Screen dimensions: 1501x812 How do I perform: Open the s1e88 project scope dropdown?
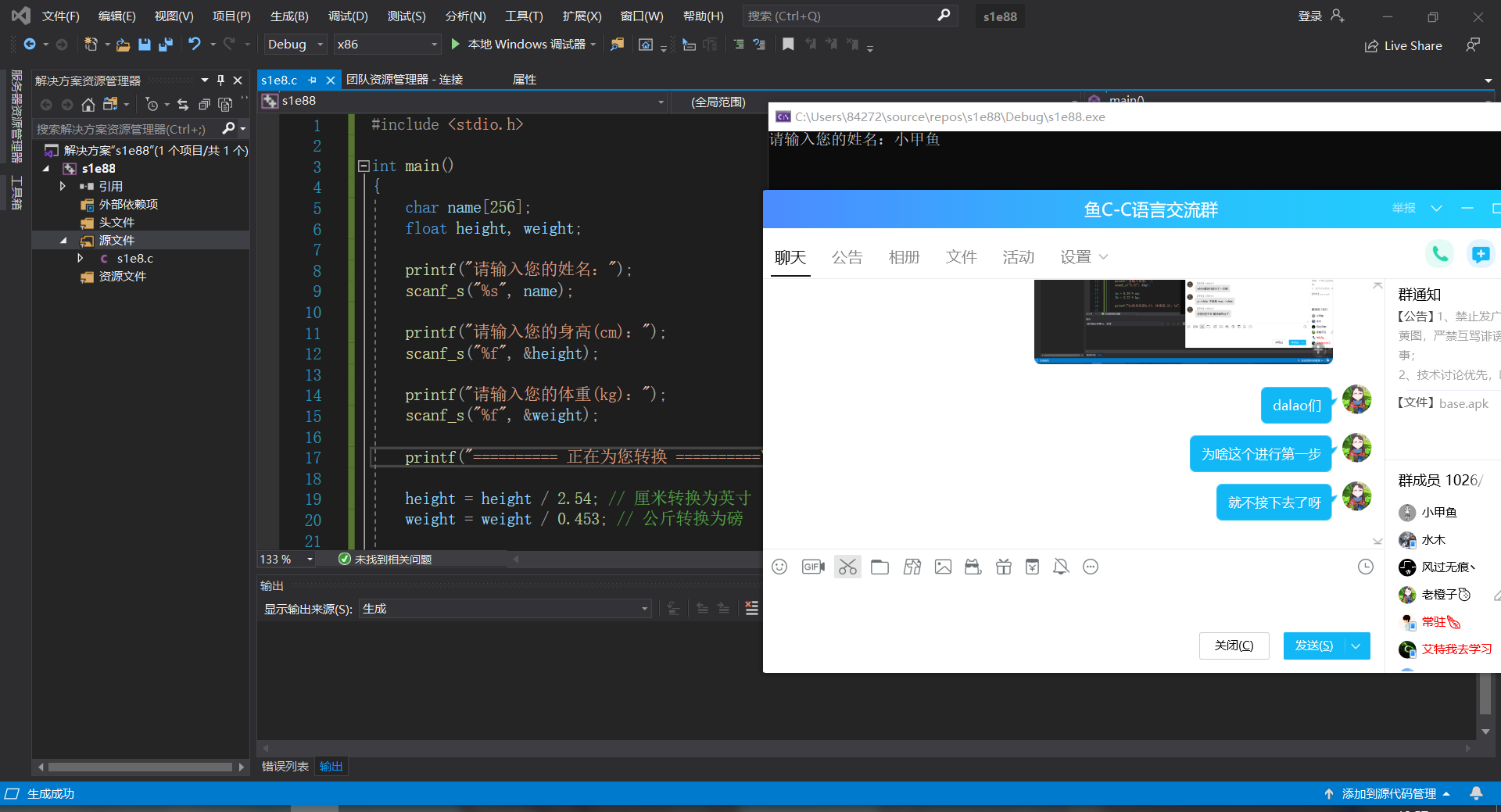464,101
